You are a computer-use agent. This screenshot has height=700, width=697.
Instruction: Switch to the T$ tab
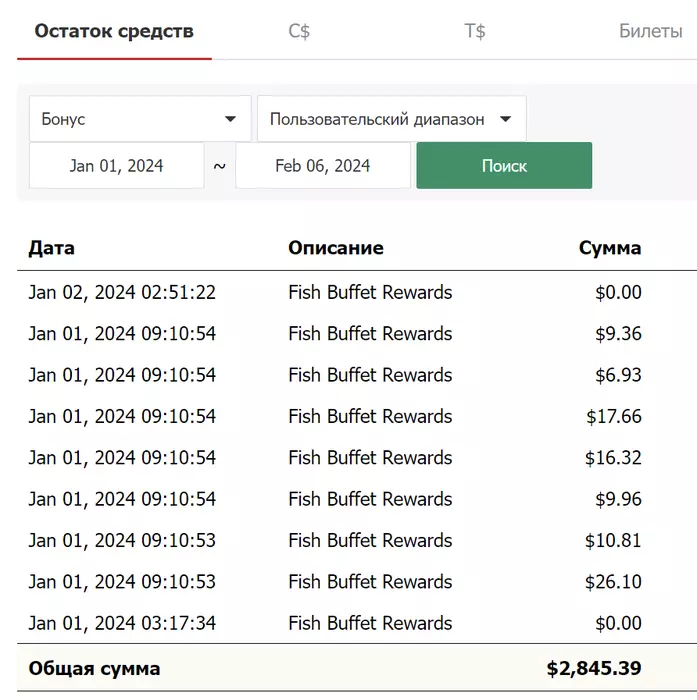click(475, 31)
